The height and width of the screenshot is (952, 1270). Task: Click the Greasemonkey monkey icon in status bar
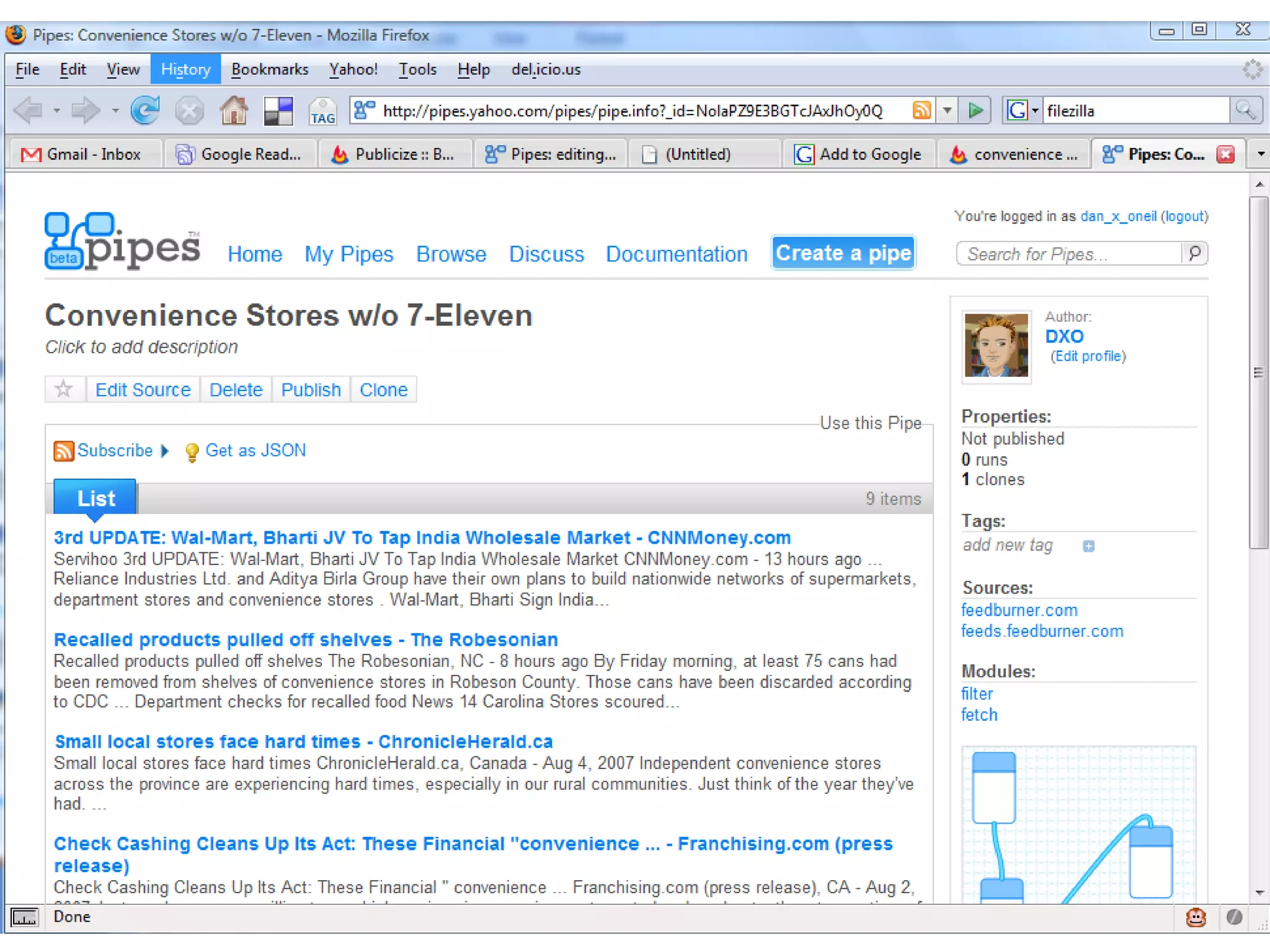[1196, 917]
